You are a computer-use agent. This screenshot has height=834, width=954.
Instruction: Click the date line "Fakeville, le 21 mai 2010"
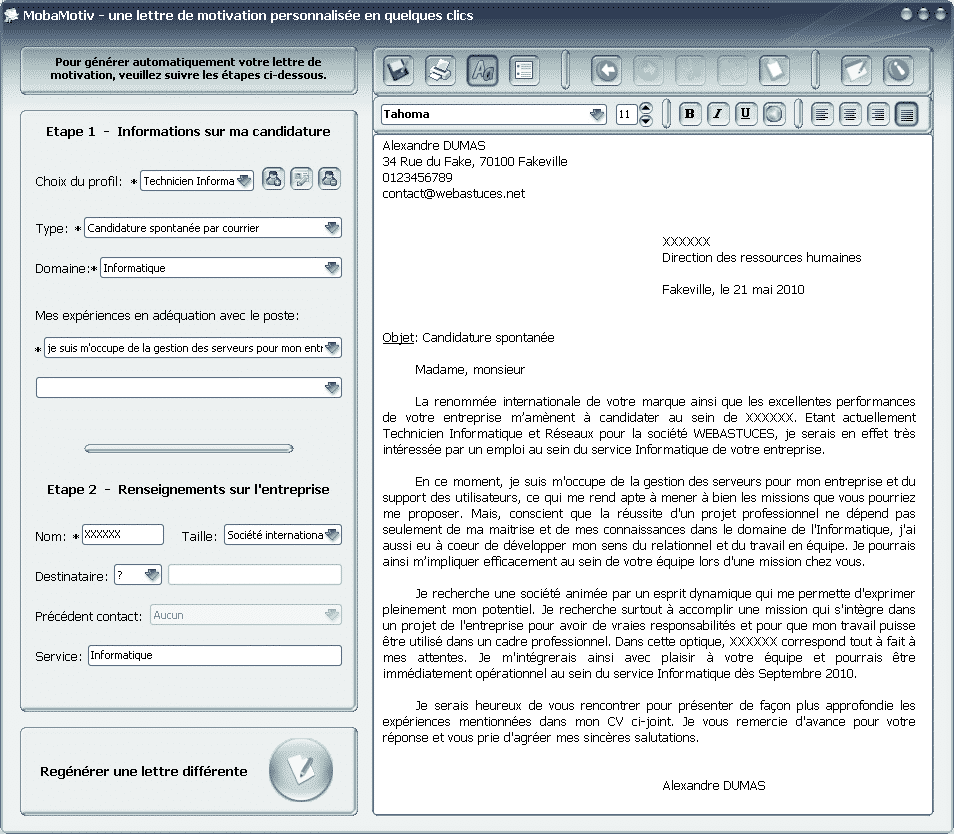pyautogui.click(x=733, y=290)
